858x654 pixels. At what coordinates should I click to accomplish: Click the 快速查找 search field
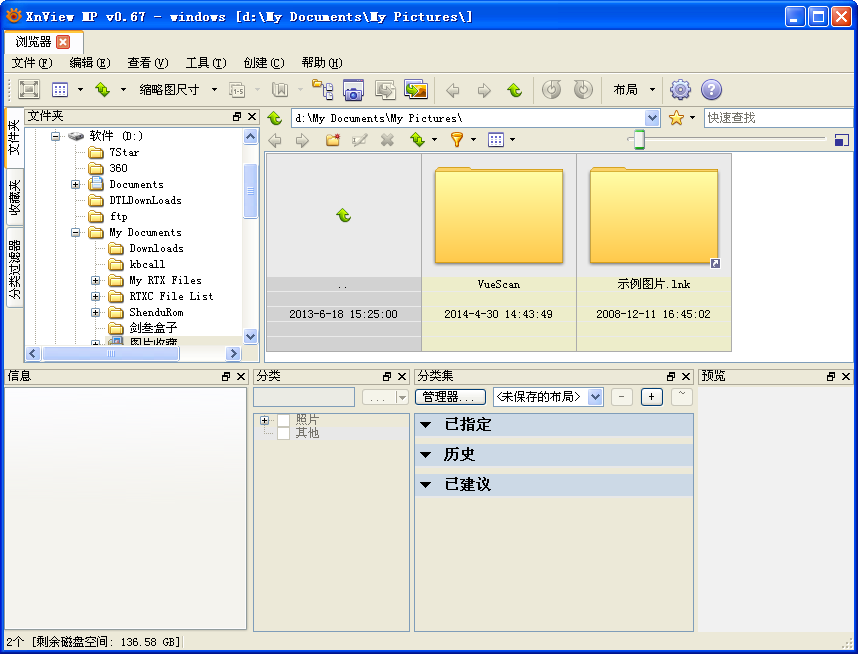(779, 118)
